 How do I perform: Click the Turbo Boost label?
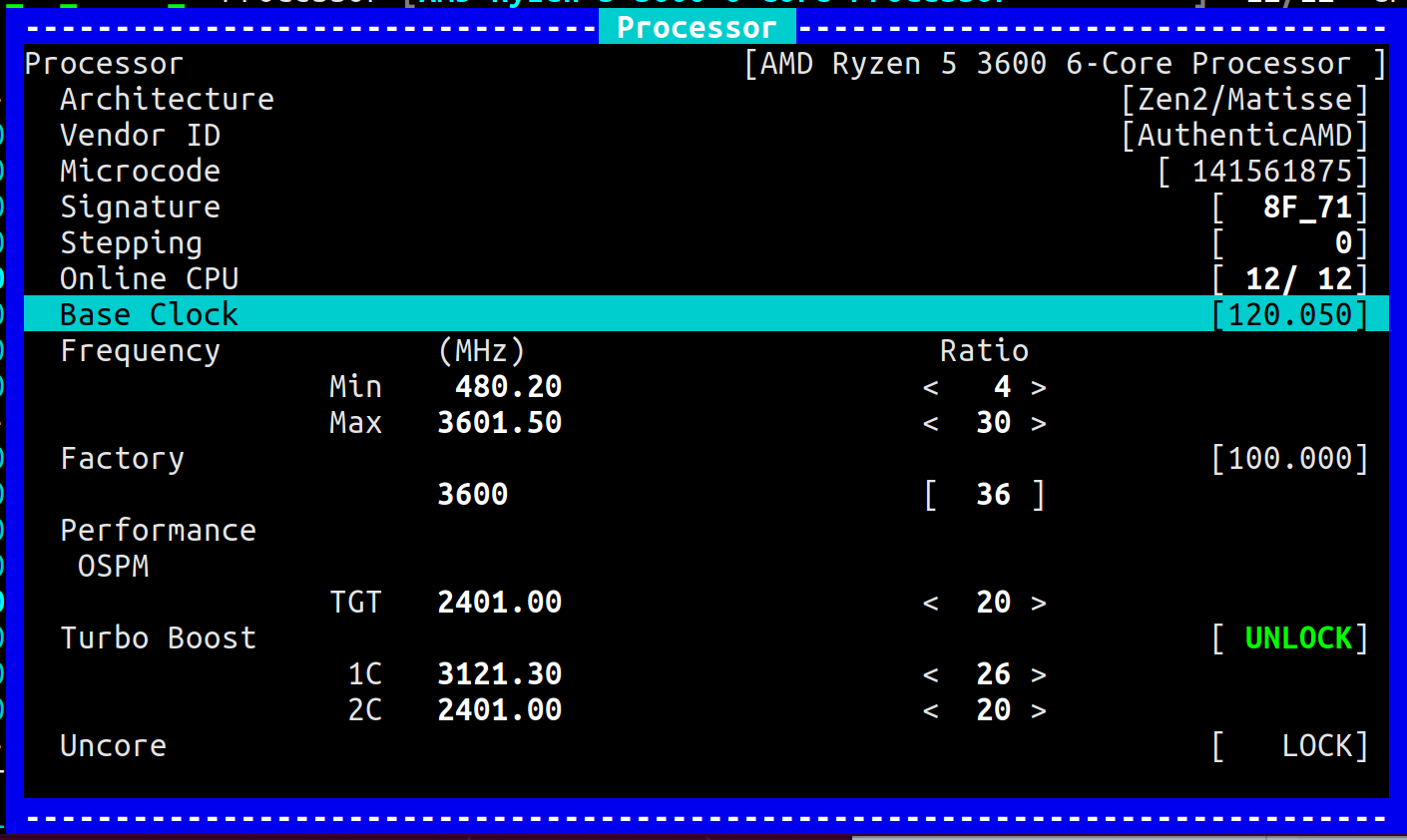(158, 637)
